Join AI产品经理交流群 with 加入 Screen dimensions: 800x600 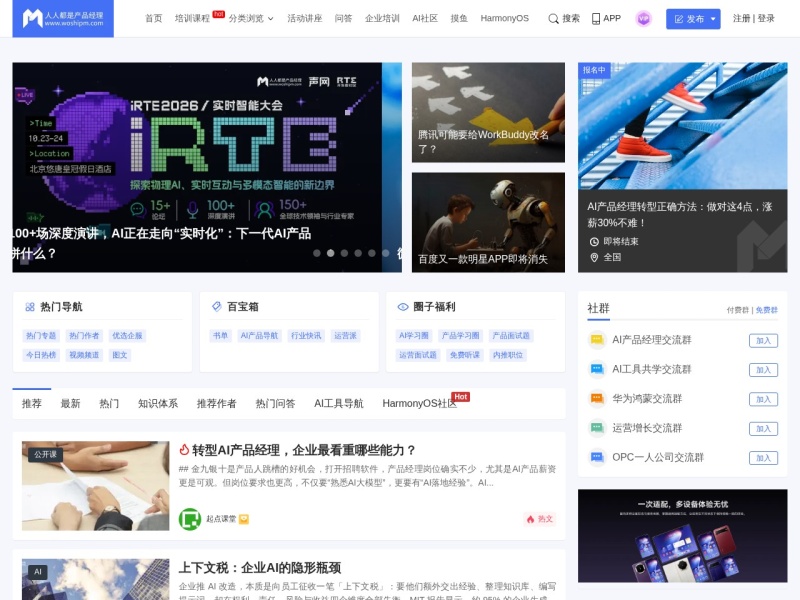pos(763,341)
